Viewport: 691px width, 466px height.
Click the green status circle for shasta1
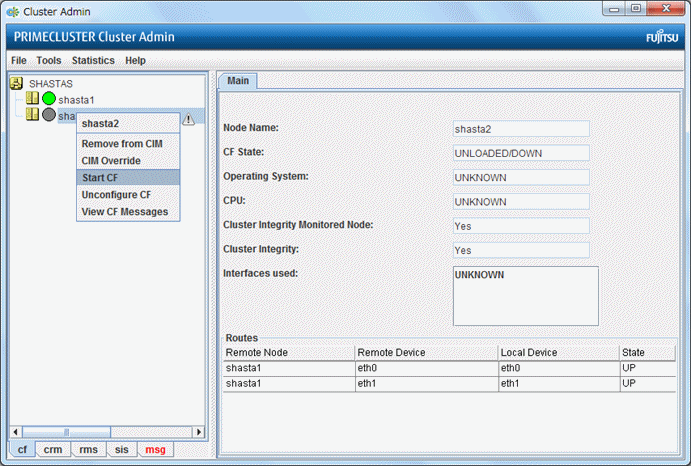click(48, 100)
